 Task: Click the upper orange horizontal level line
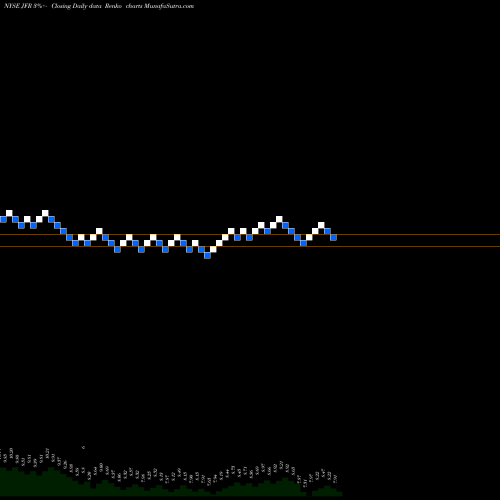pos(250,235)
